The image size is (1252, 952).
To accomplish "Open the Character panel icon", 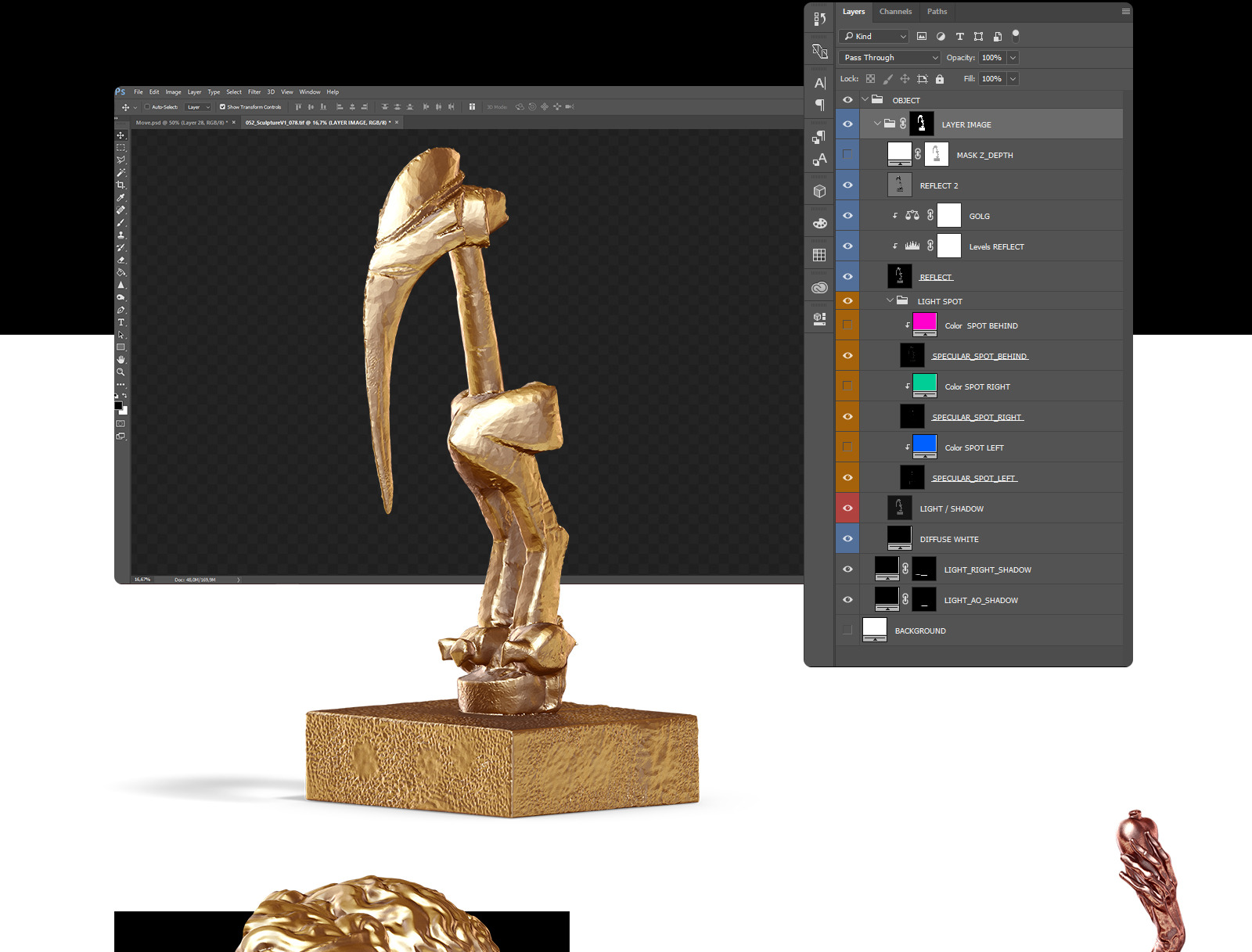I will [819, 83].
